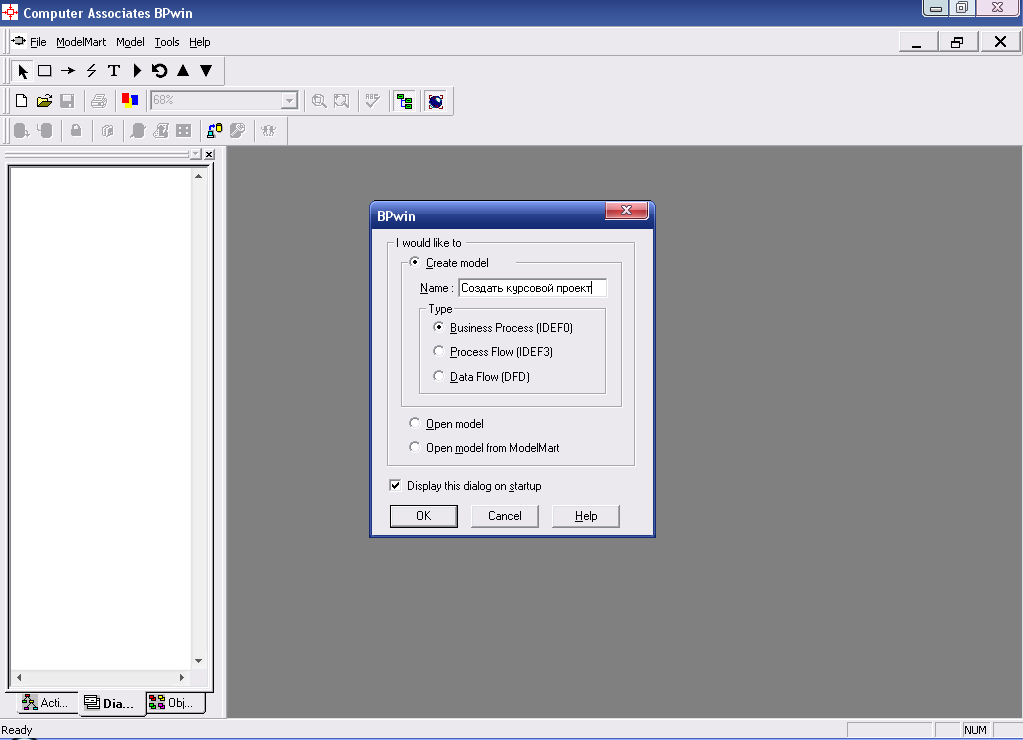Viewport: 1023px width, 740px height.
Task: Click the ModelMart connection computer-database icon
Action: pos(215,131)
